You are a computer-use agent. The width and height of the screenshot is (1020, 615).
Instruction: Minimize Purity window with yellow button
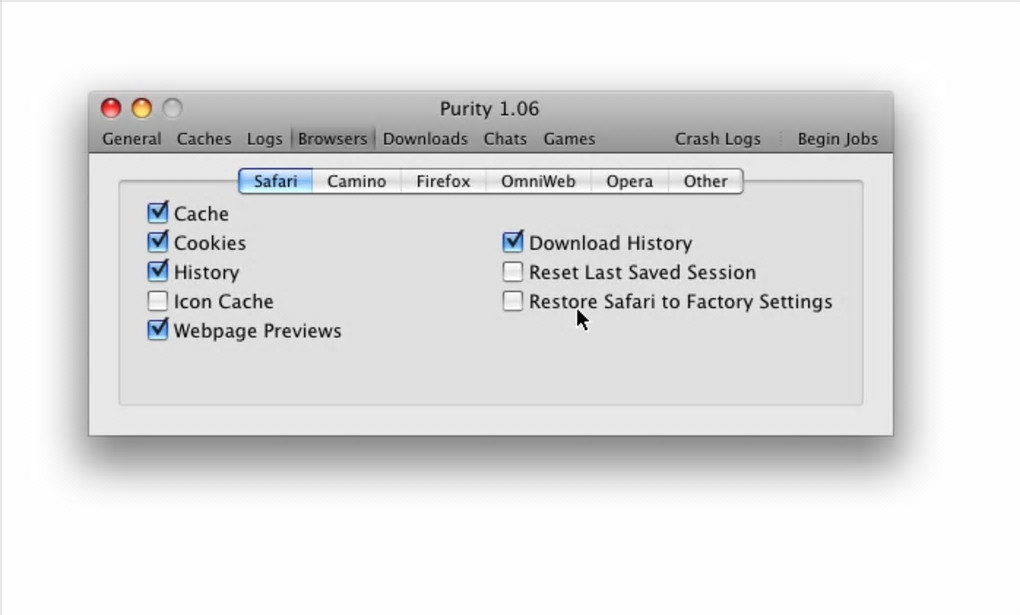point(142,108)
